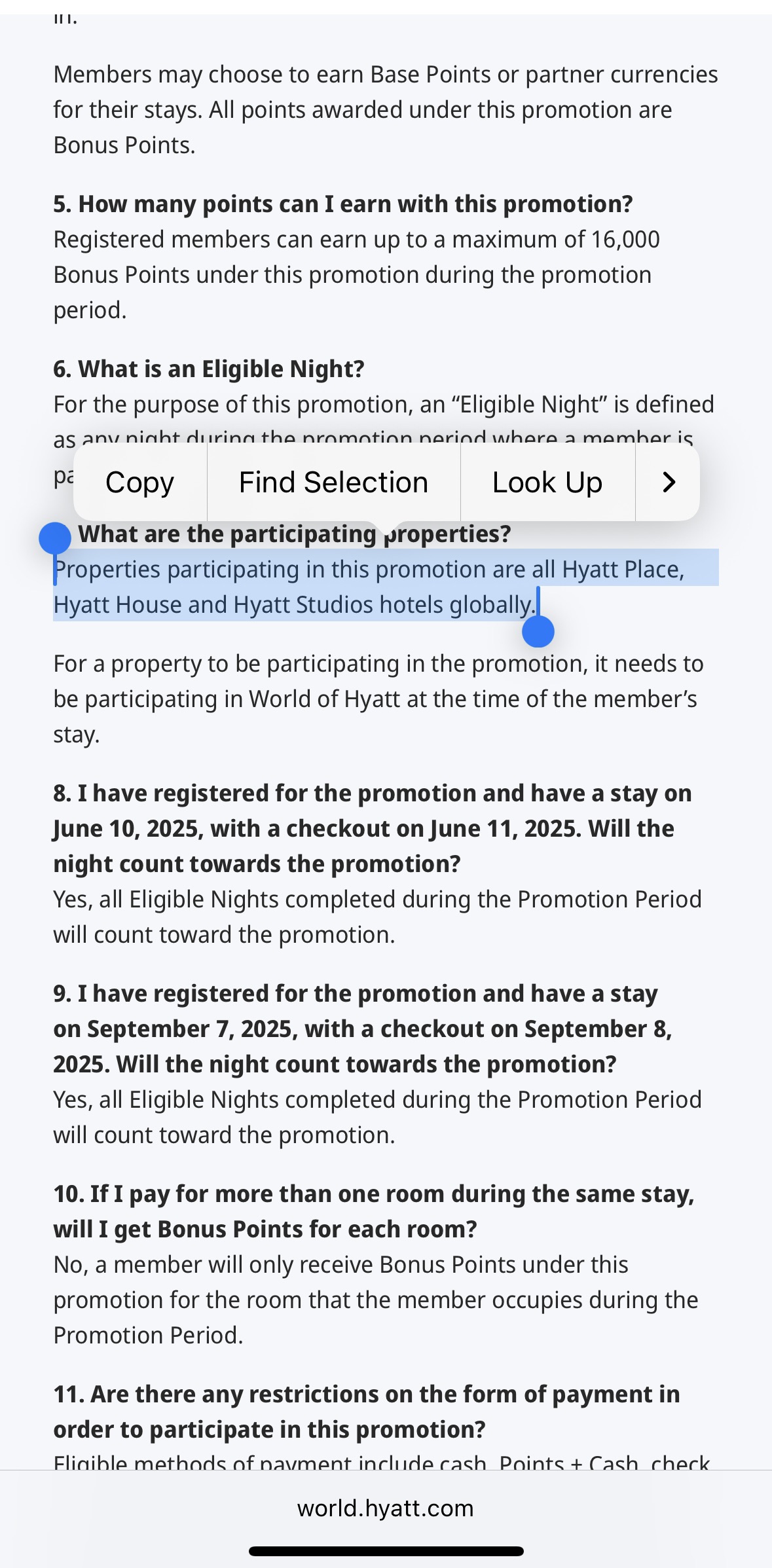Tap the paragraph 'Members may choose to earn Base Points'
The height and width of the screenshot is (1568, 772).
386,110
